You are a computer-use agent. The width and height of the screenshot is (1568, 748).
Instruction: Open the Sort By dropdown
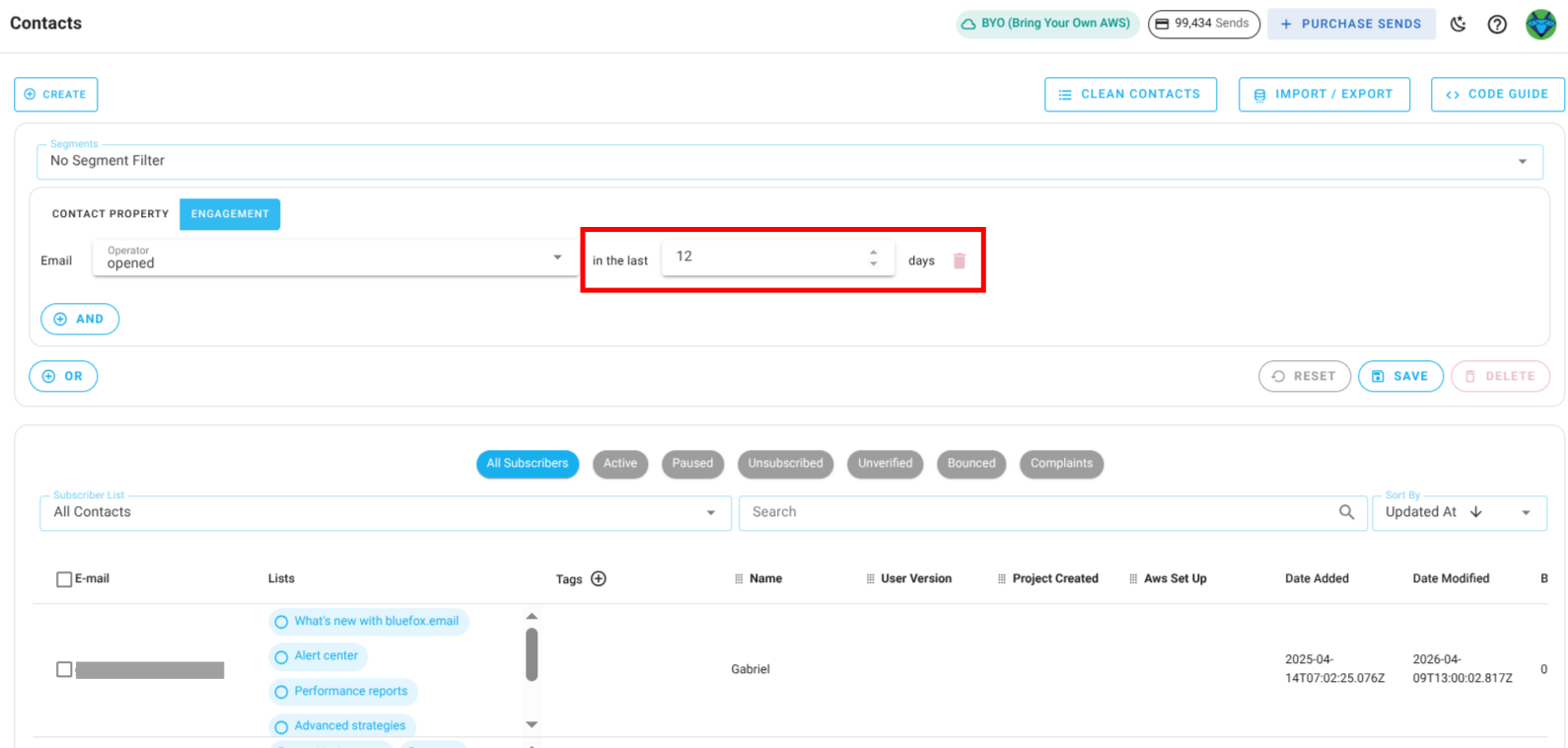(x=1460, y=512)
